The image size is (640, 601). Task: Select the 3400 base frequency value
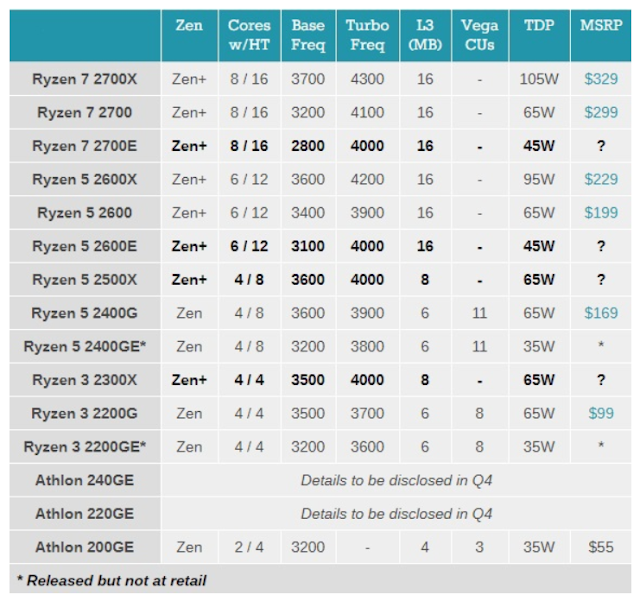[x=308, y=213]
